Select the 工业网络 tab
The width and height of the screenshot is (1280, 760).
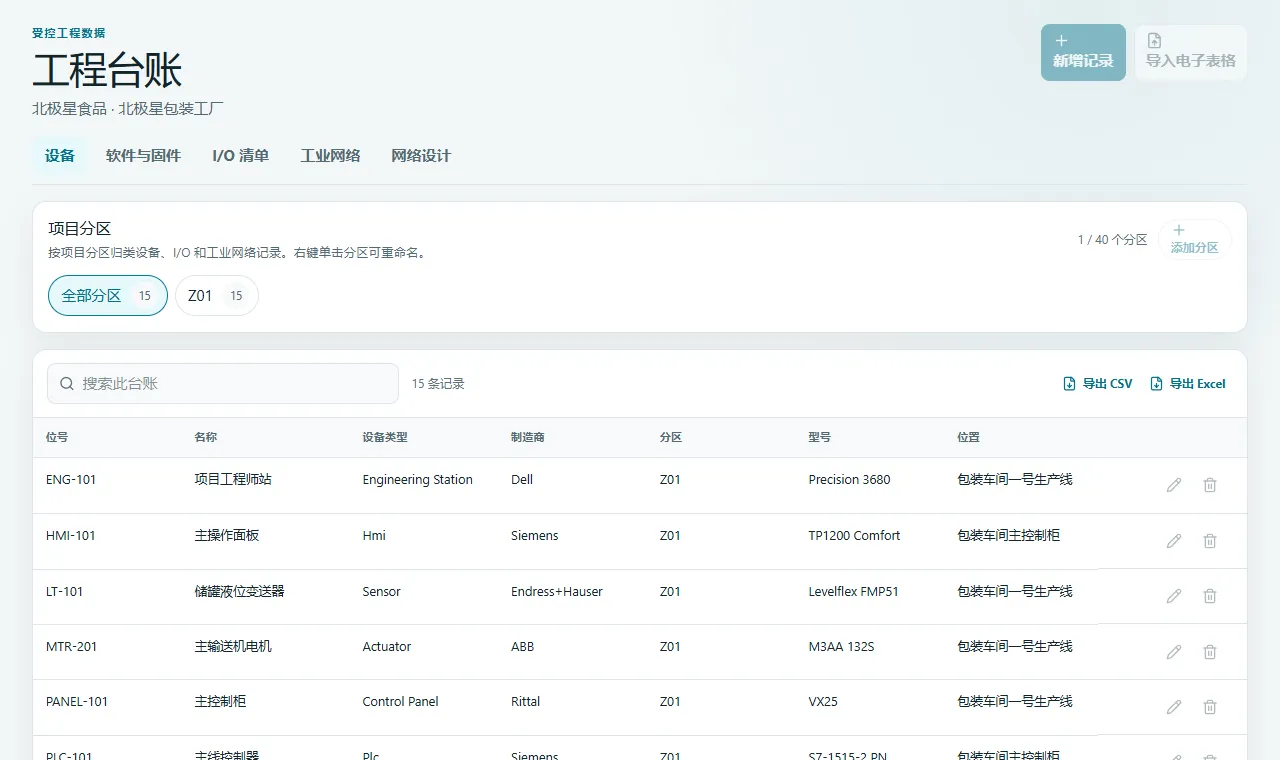(330, 156)
